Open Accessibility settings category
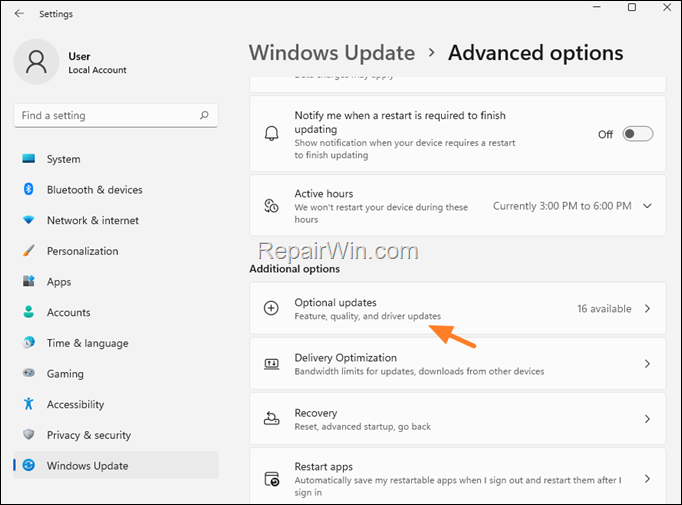 coord(116,404)
